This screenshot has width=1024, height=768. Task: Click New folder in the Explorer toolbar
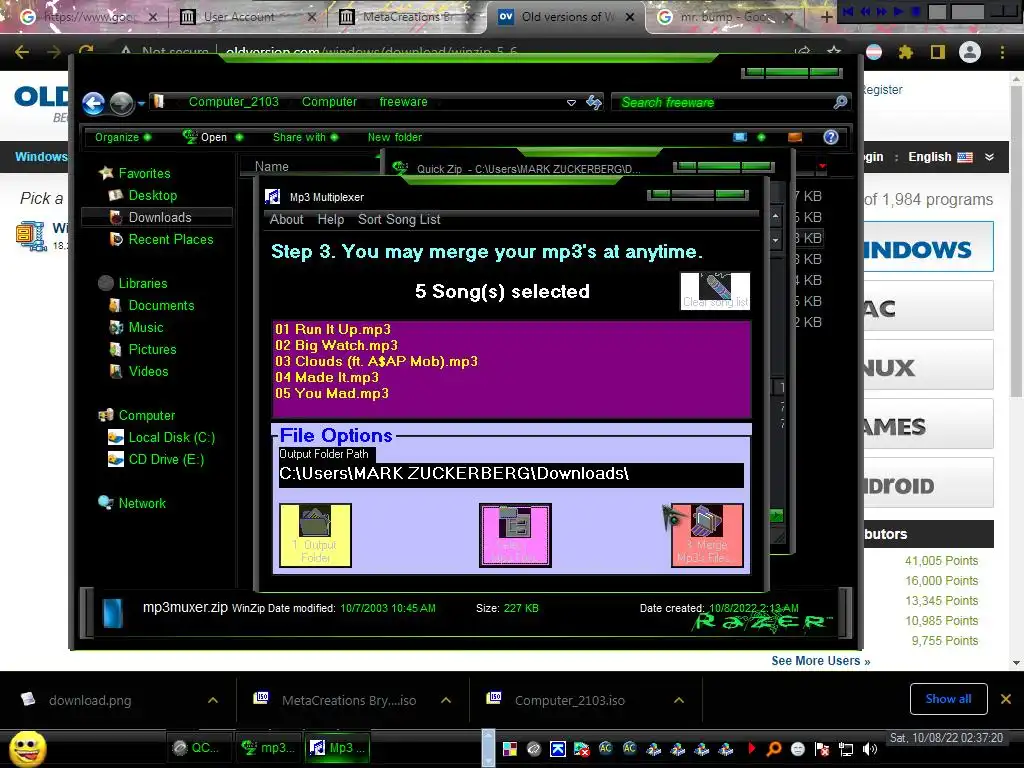394,137
